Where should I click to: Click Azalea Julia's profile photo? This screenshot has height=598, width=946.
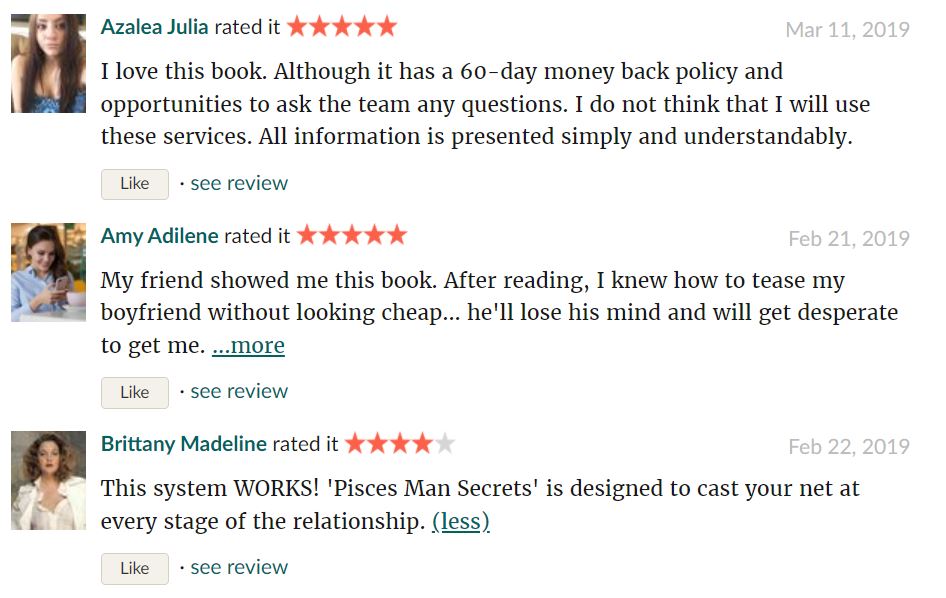coord(48,63)
